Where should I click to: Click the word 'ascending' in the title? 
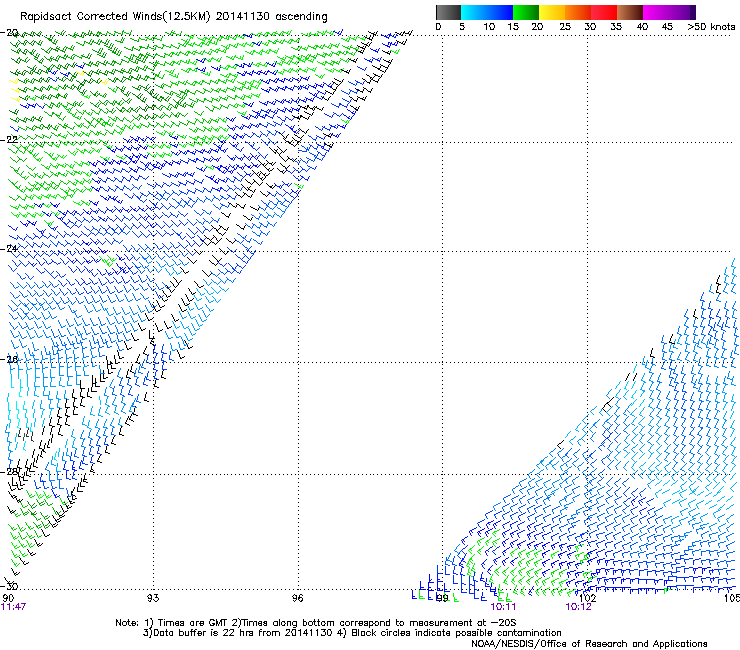[x=301, y=17]
